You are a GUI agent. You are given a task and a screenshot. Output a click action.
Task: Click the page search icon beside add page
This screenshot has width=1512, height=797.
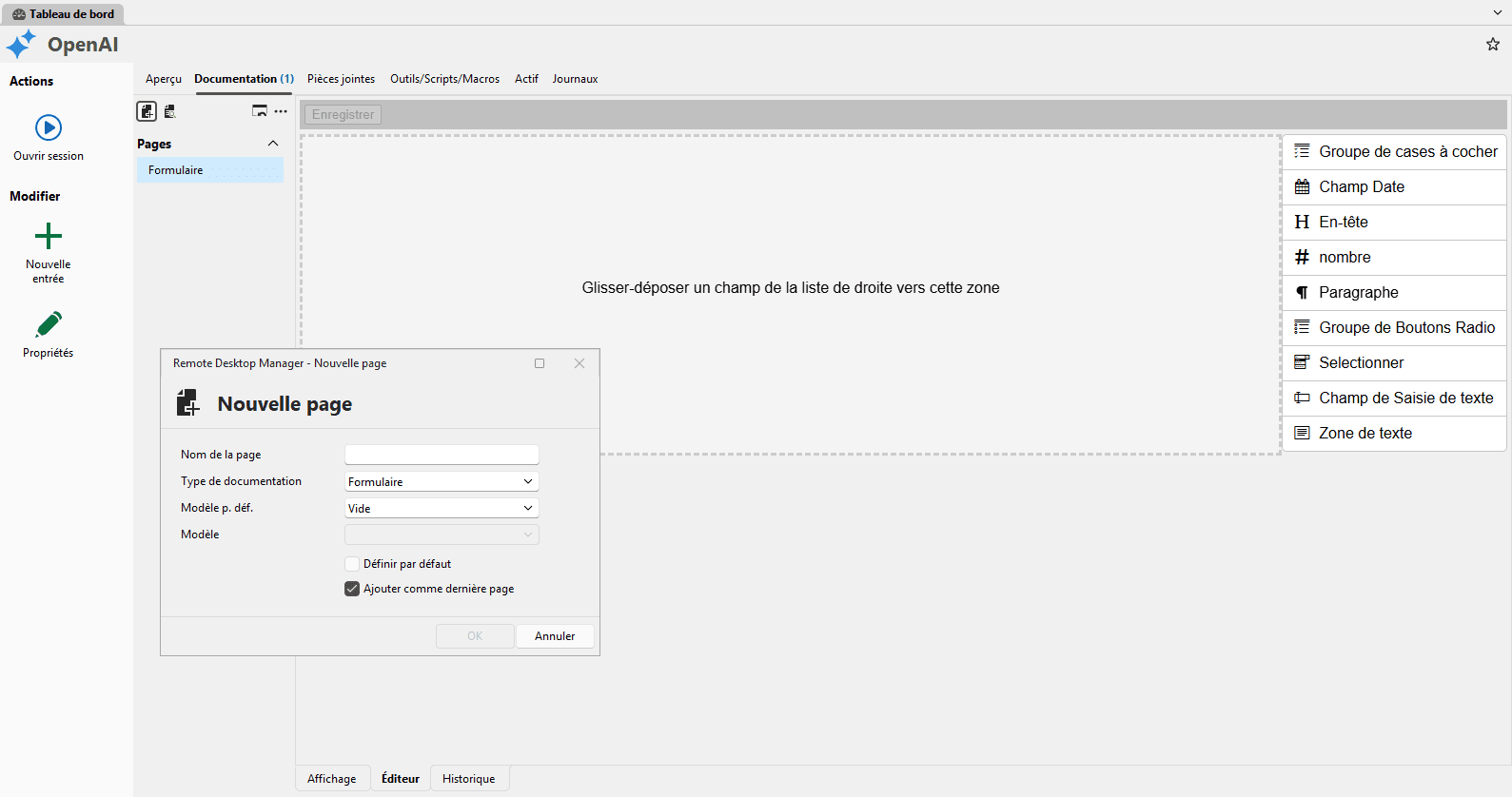(x=170, y=111)
